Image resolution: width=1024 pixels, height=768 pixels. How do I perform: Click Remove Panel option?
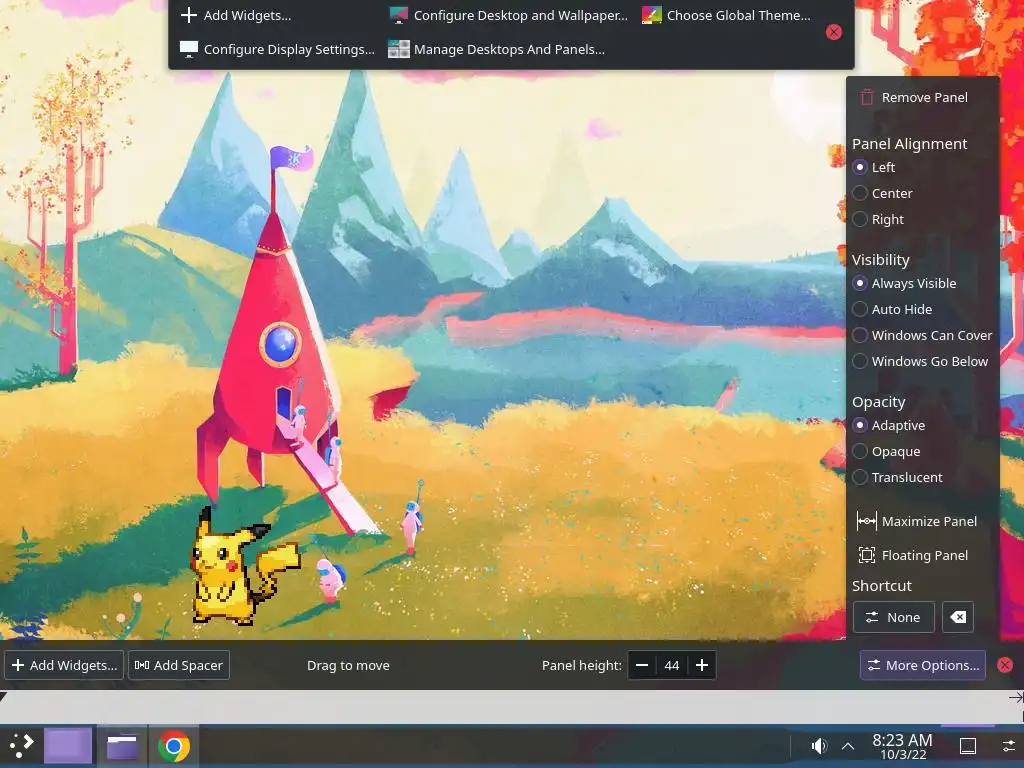(914, 97)
